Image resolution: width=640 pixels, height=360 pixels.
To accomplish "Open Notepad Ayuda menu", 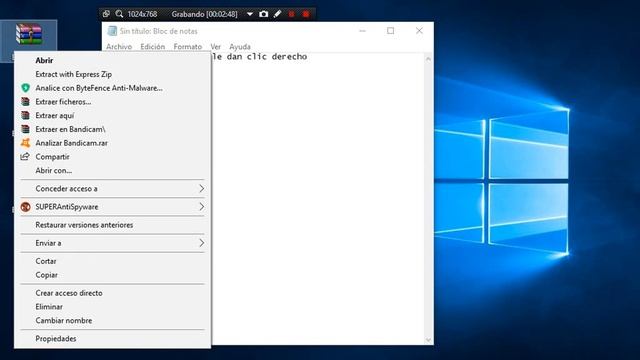I will coord(240,47).
